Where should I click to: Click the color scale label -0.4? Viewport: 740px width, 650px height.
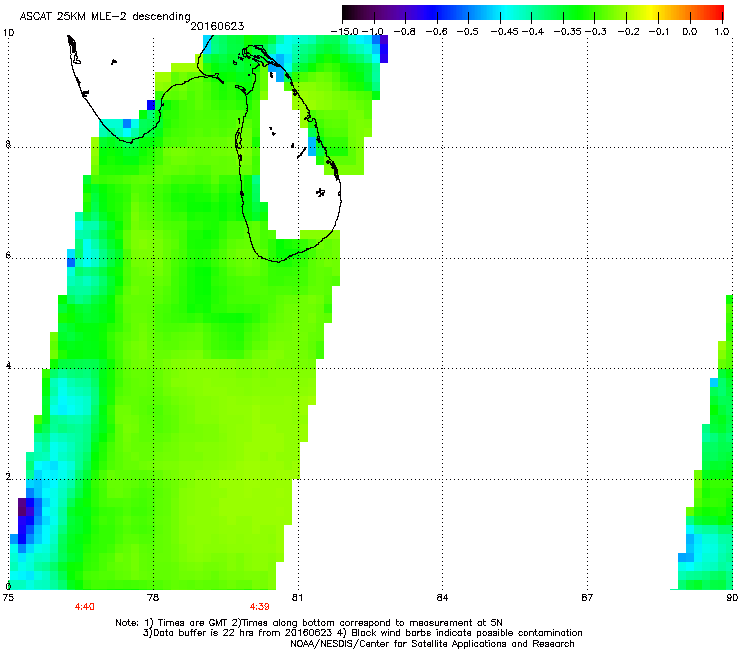click(533, 32)
